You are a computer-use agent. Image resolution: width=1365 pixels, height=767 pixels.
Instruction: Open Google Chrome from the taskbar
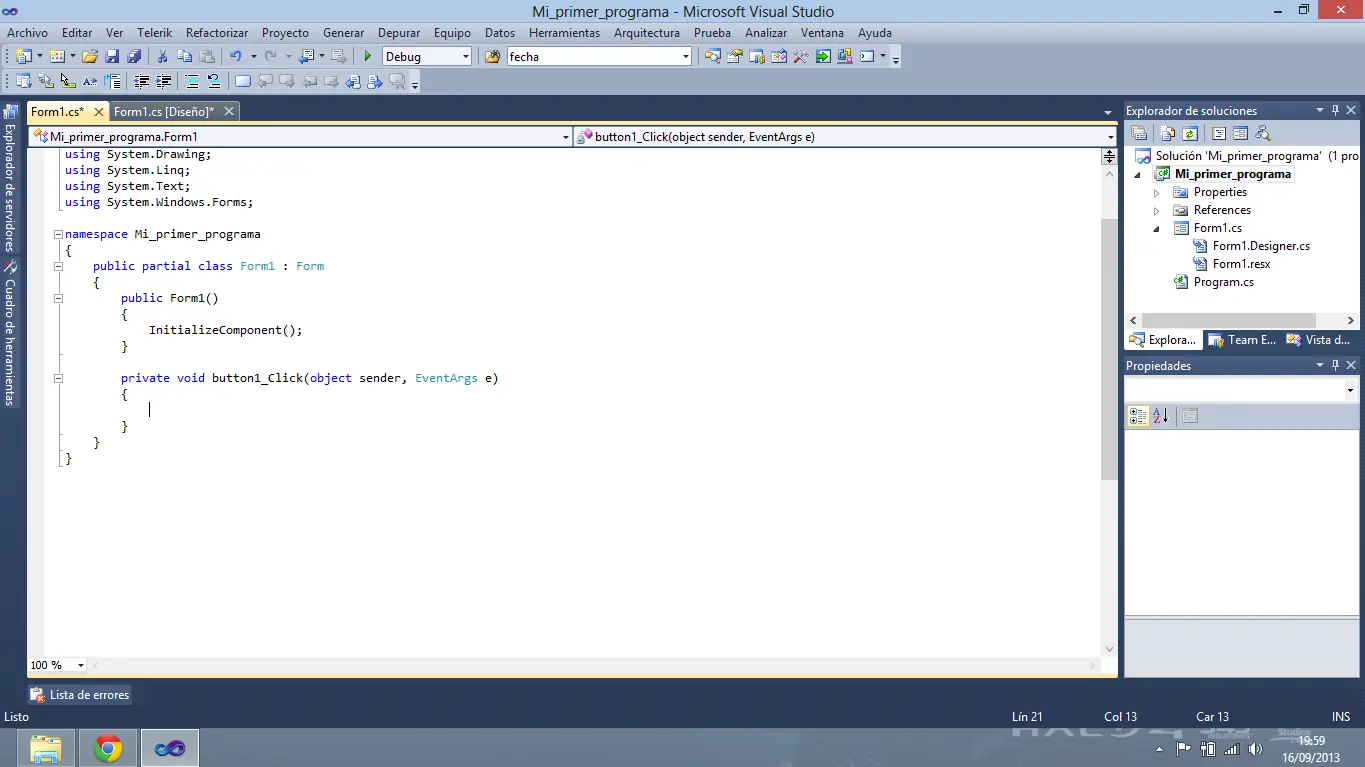pyautogui.click(x=108, y=748)
